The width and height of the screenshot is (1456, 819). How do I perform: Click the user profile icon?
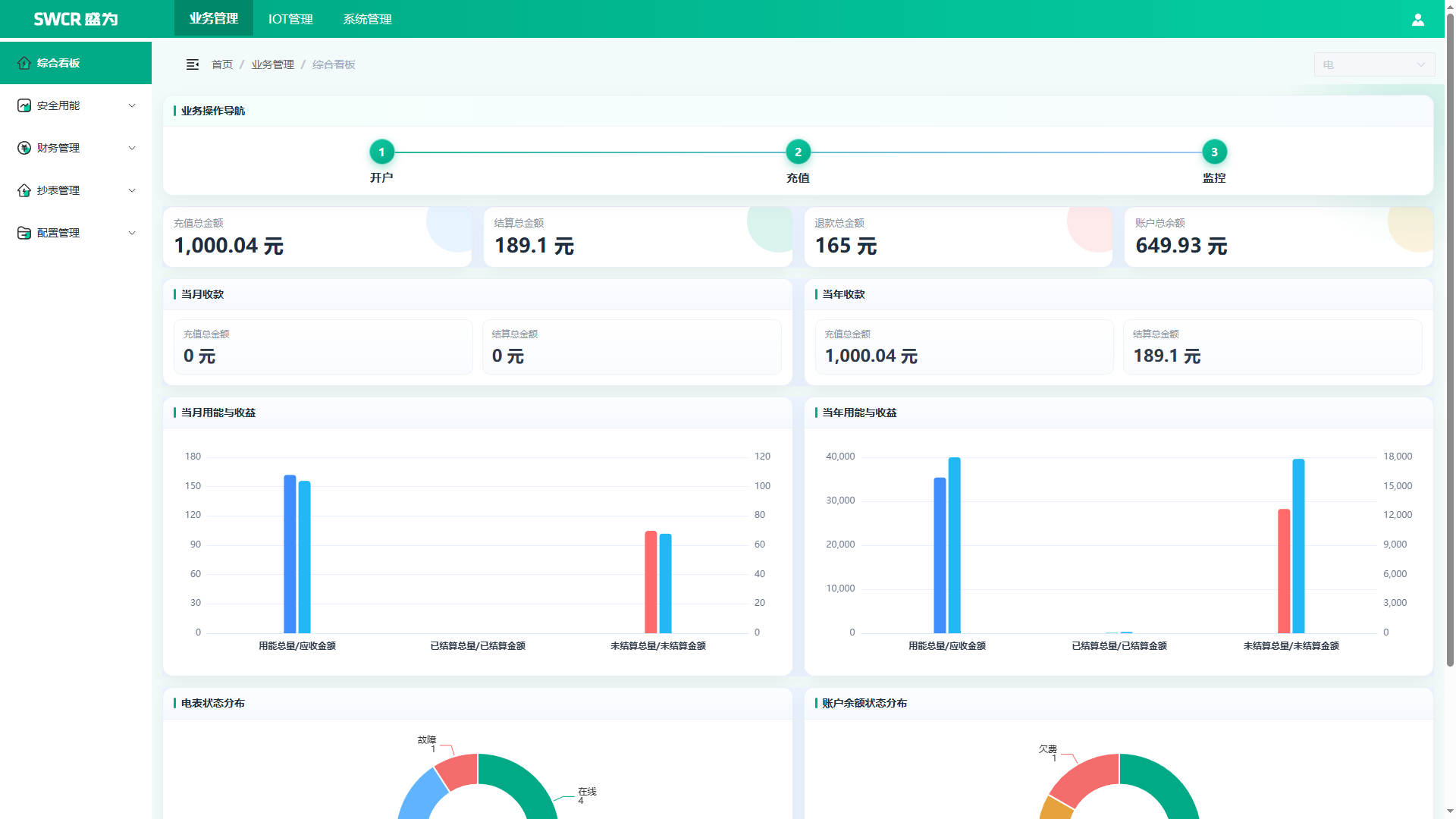point(1417,20)
